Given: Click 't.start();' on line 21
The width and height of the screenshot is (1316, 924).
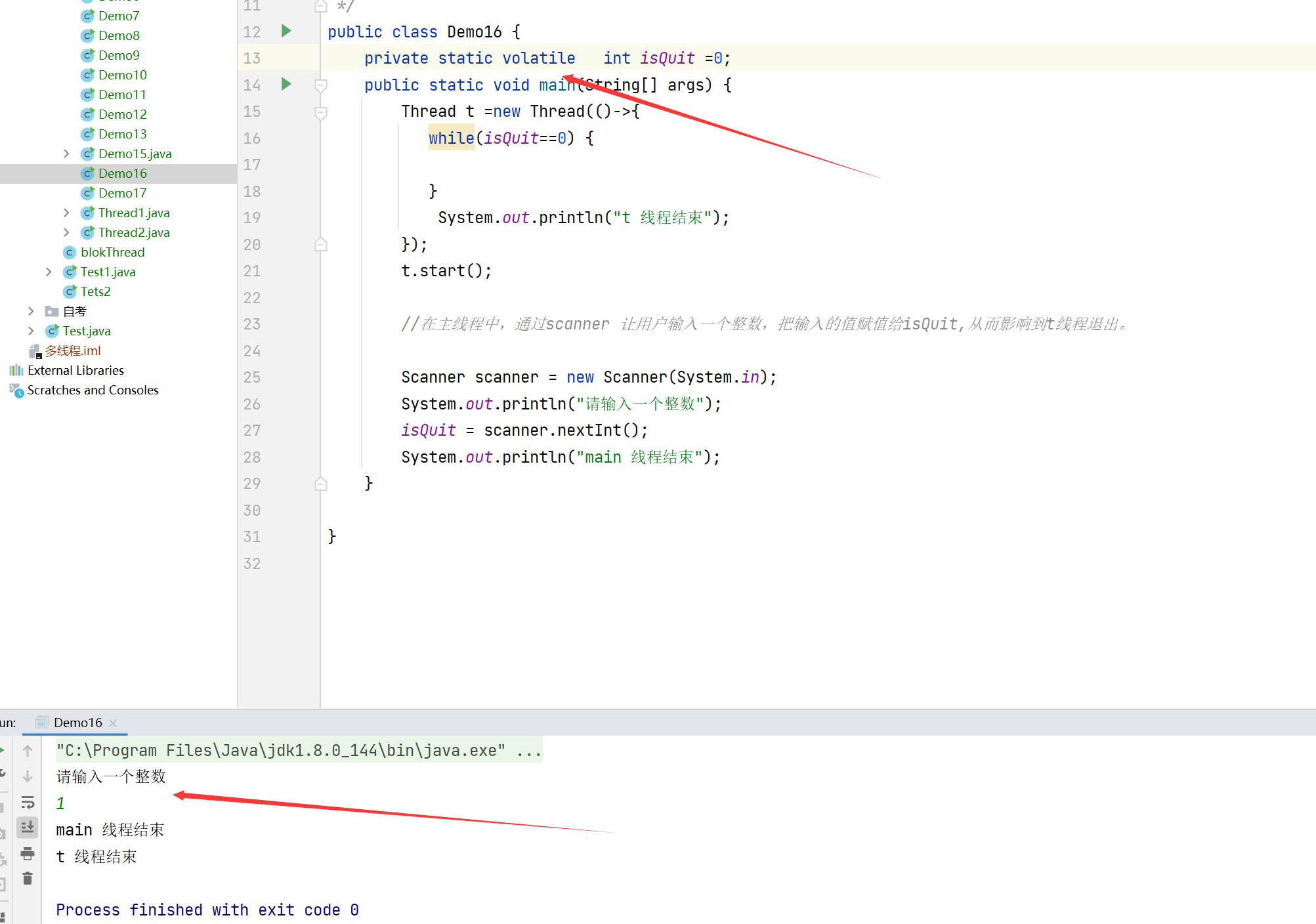Looking at the screenshot, I should click(446, 270).
